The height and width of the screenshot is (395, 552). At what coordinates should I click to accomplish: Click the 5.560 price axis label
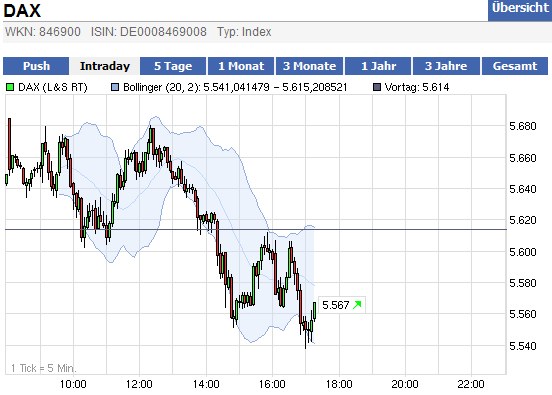[523, 314]
